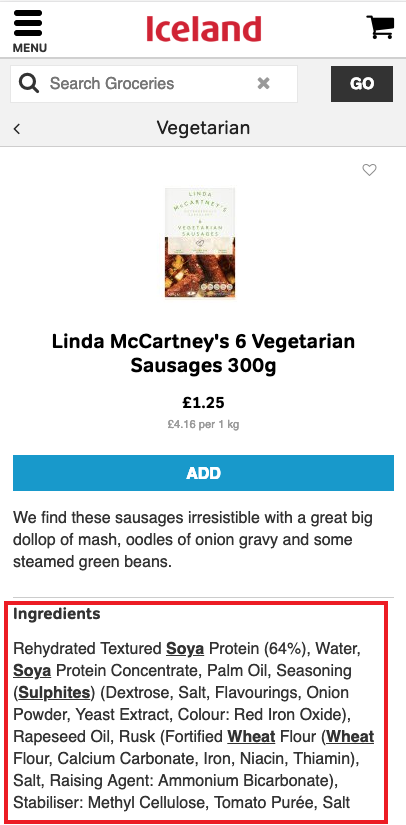Select the Vegetarian category header
The height and width of the screenshot is (825, 406).
pos(203,128)
